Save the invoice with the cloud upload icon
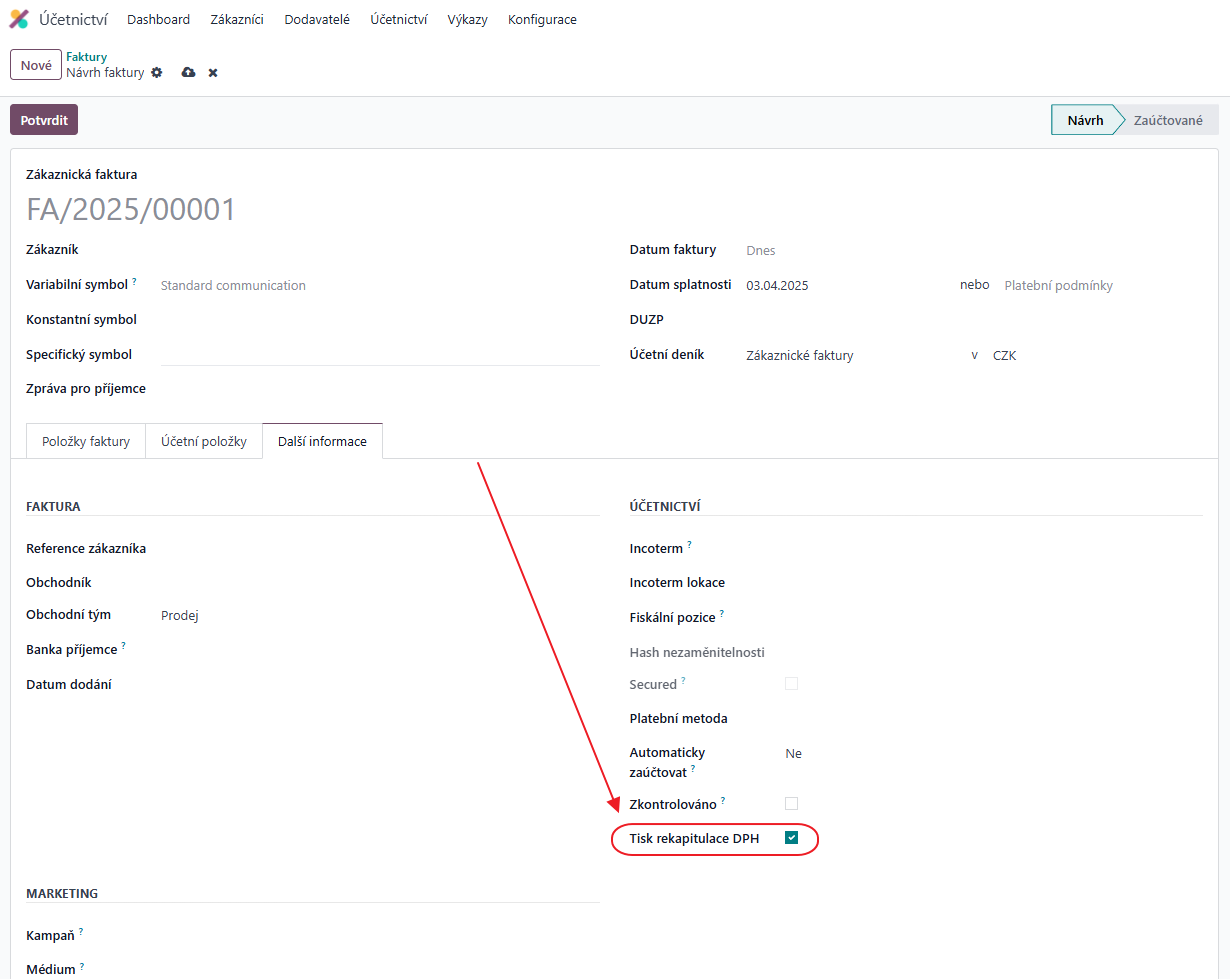 pyautogui.click(x=188, y=73)
